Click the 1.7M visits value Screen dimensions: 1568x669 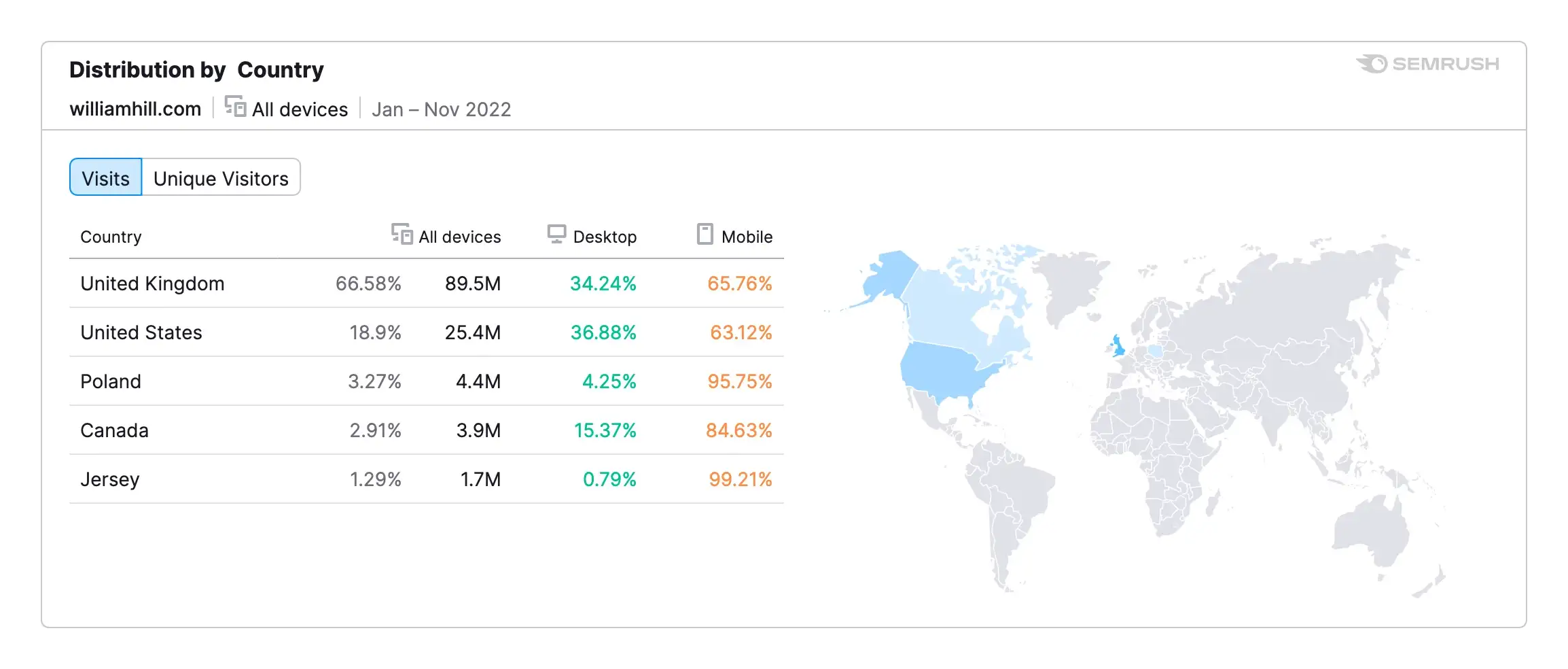(x=480, y=479)
